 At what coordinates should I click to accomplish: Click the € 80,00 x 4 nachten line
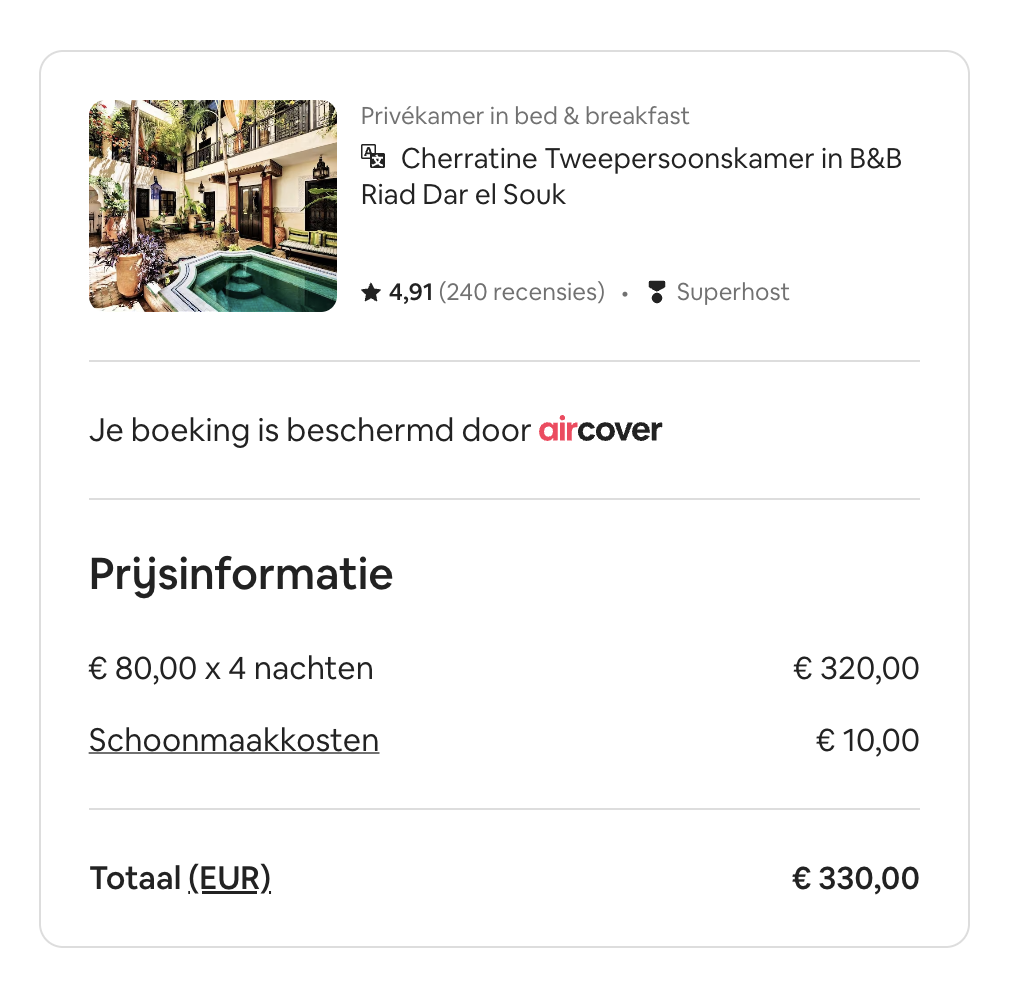click(231, 668)
